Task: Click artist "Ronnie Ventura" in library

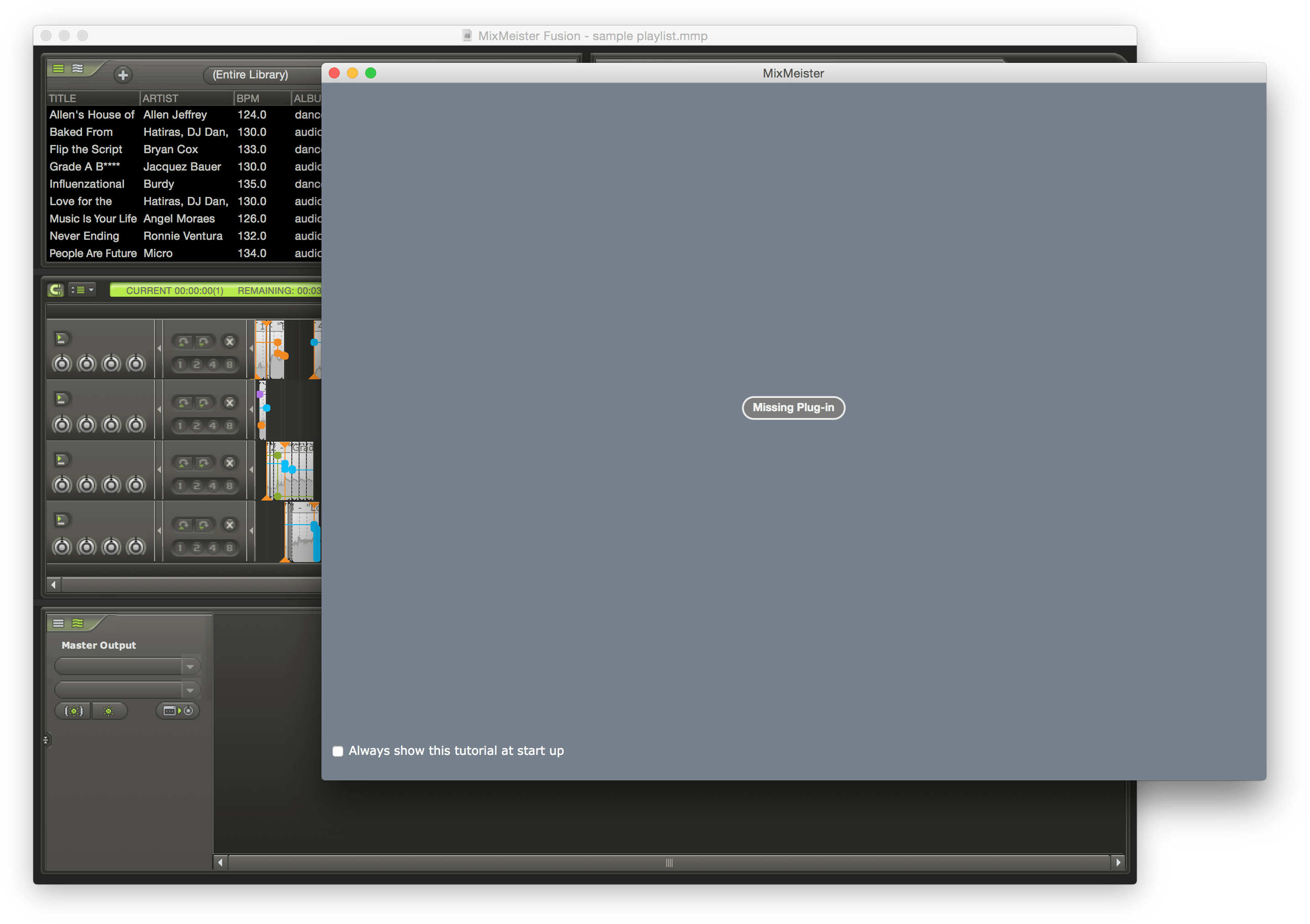Action: coord(183,236)
